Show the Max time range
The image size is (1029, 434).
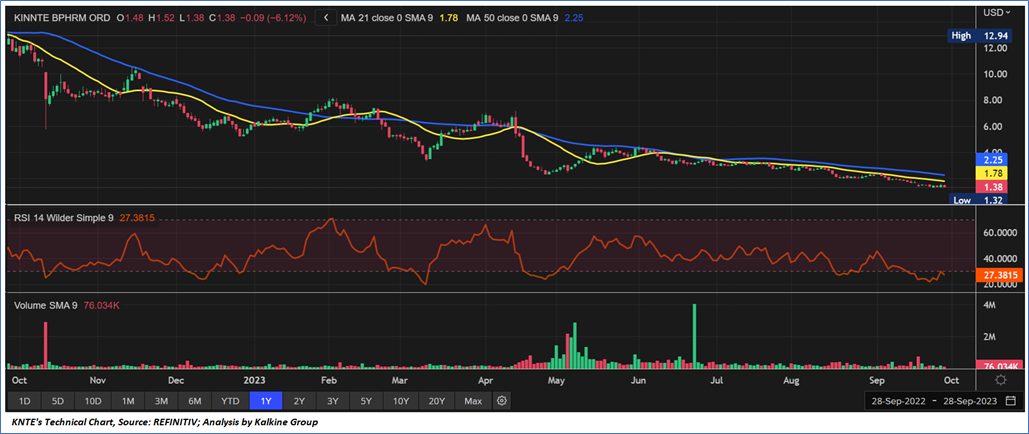point(474,401)
